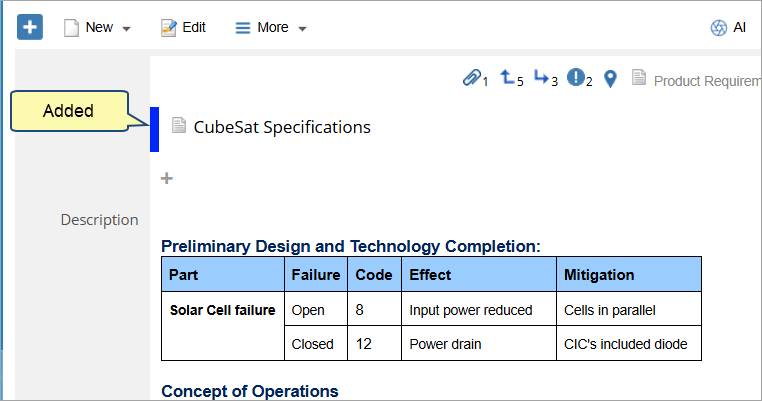Click the Concept of Operations heading
762x401 pixels.
(x=250, y=391)
